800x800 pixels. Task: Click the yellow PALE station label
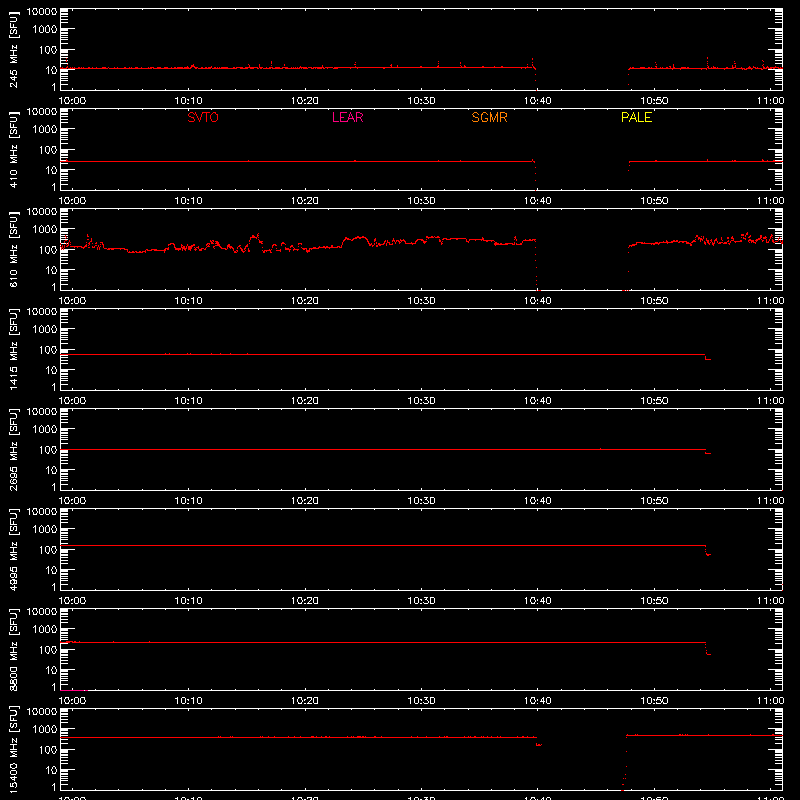pos(636,117)
